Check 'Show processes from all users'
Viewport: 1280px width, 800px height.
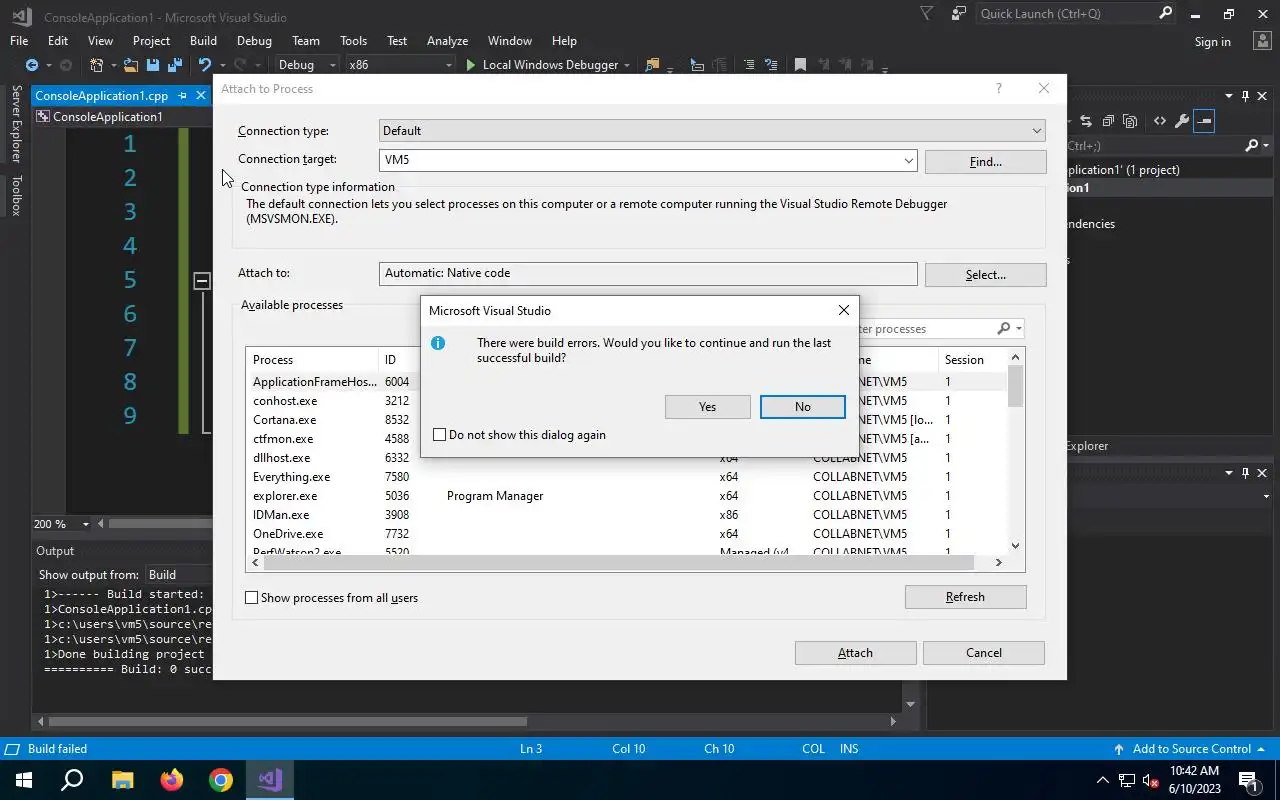(x=252, y=598)
